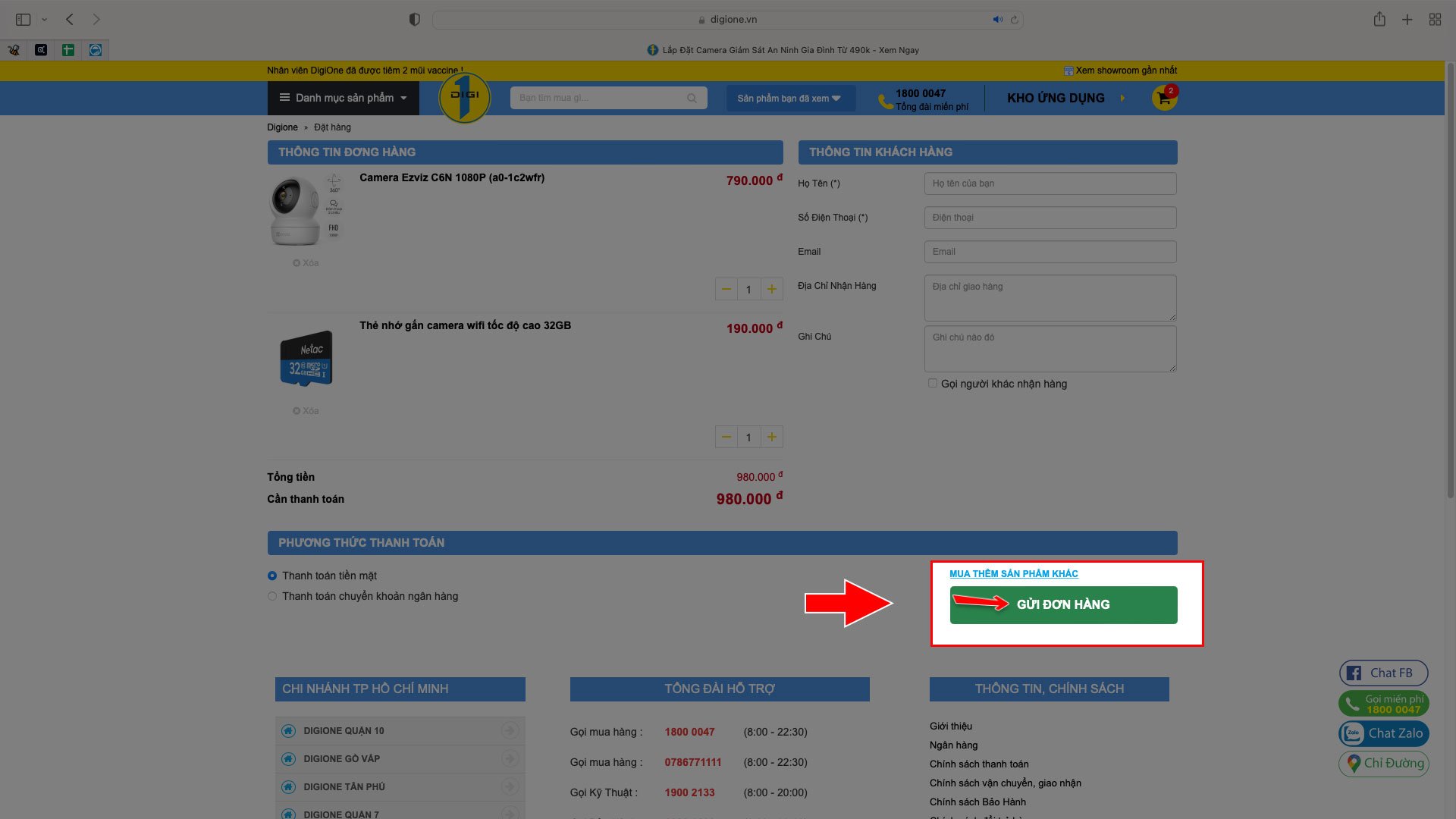Open Sản phẩm bạn đã xem dropdown
The width and height of the screenshot is (1456, 819).
[789, 99]
